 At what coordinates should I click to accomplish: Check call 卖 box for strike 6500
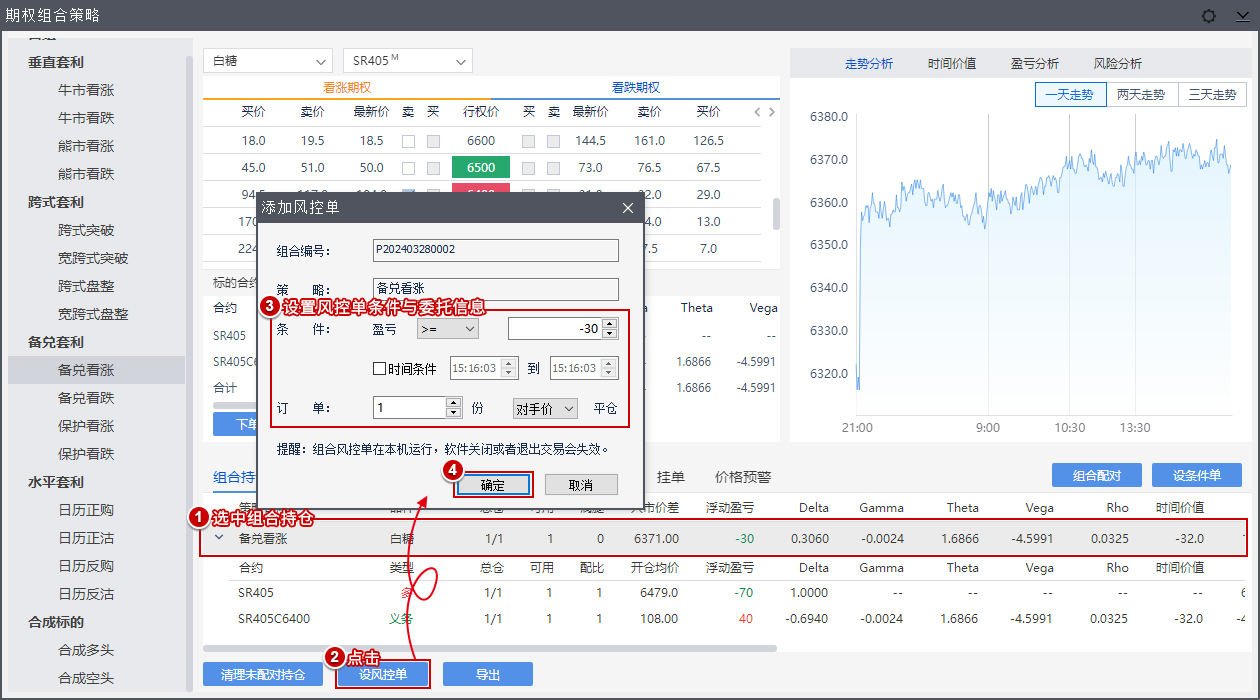point(408,168)
